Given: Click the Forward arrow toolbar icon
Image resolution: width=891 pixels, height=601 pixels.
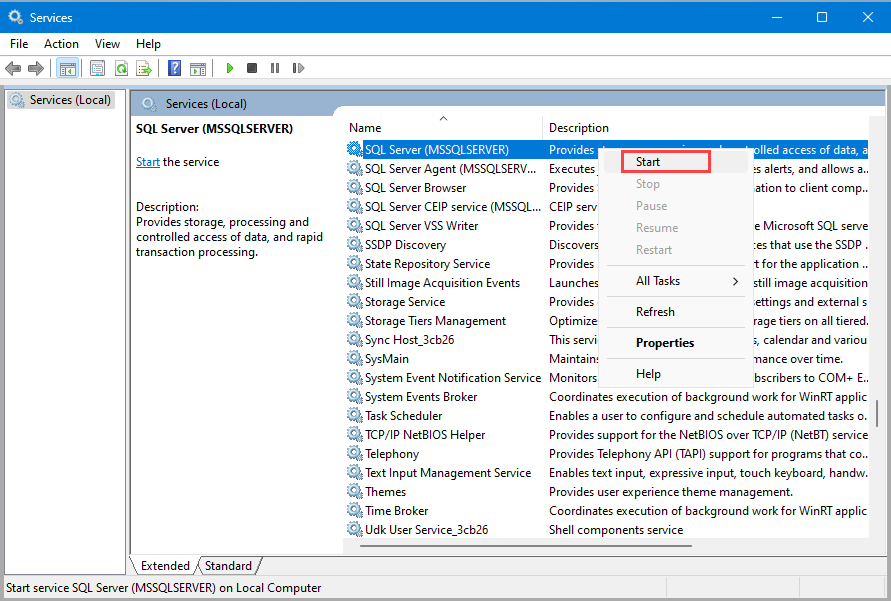Looking at the screenshot, I should tap(36, 69).
